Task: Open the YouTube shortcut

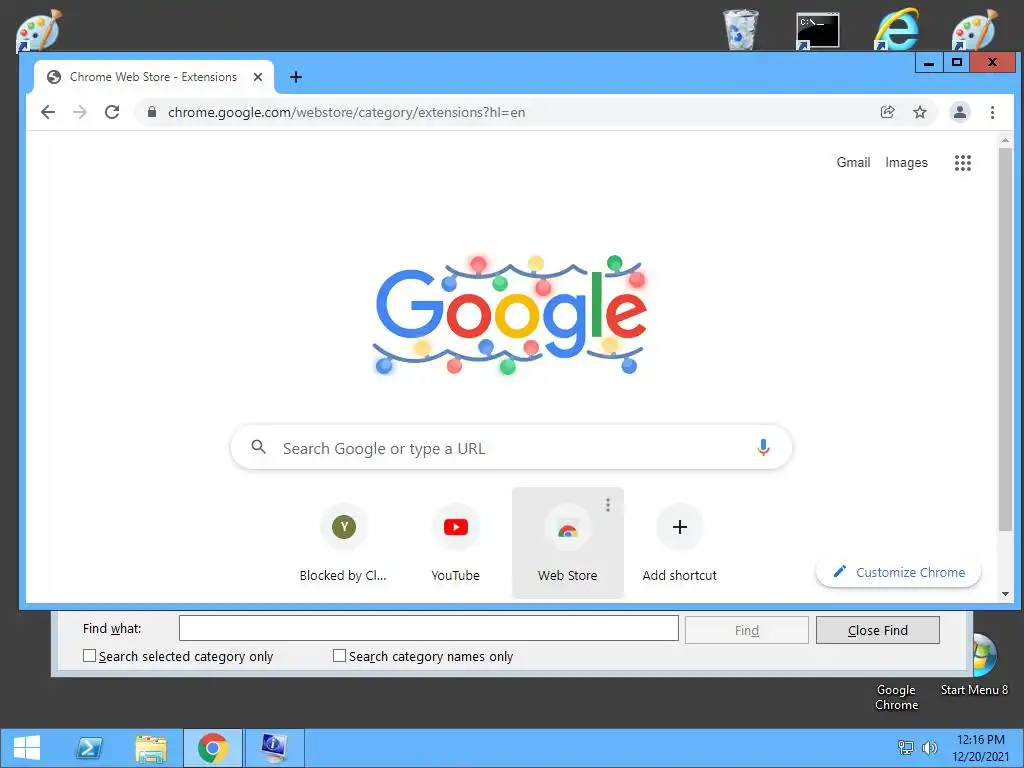Action: point(455,543)
